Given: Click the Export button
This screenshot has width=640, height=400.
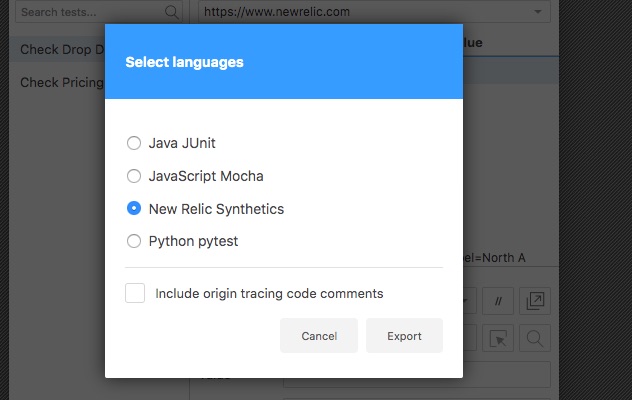Looking at the screenshot, I should pyautogui.click(x=404, y=336).
